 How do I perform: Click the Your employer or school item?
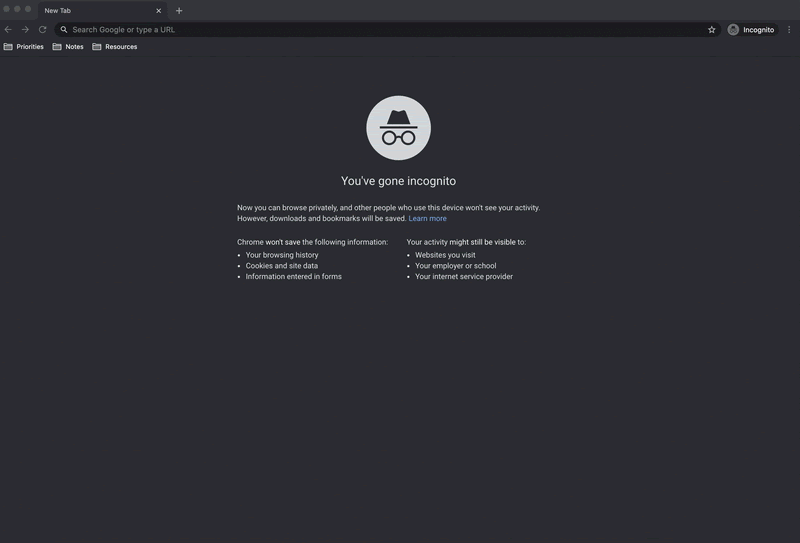click(456, 265)
